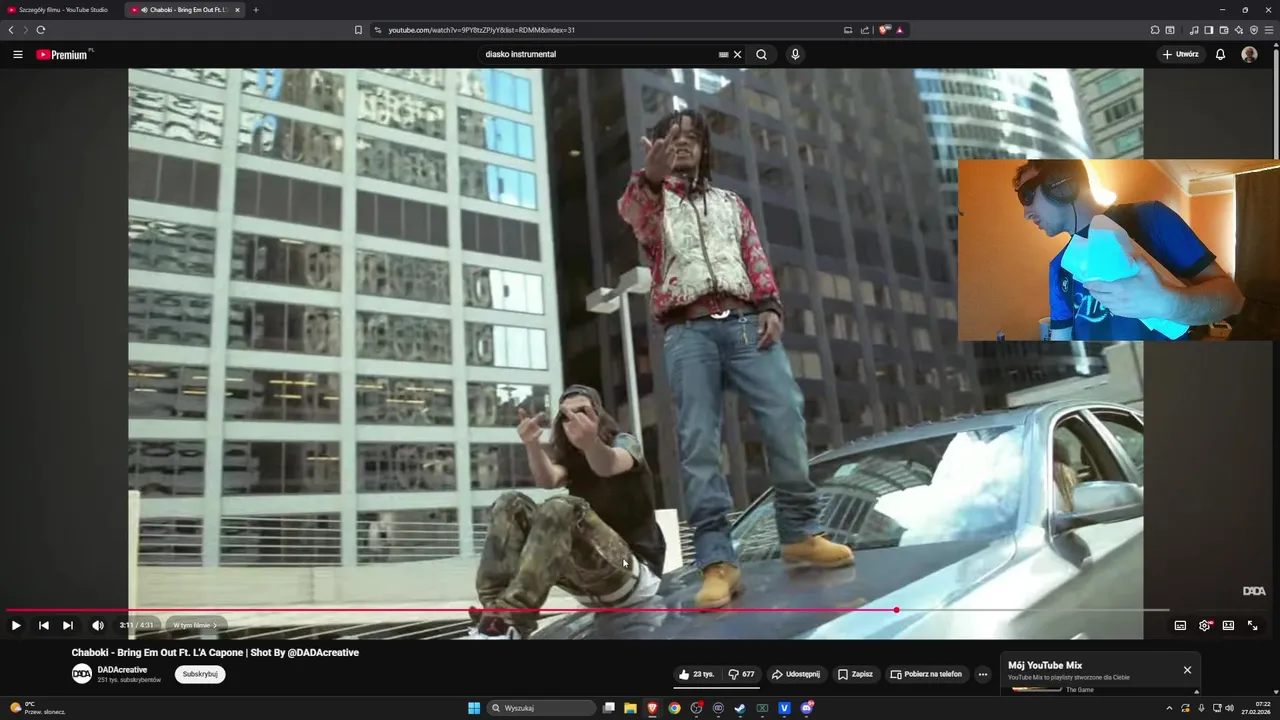Open browser main hamburger menu

click(1269, 30)
